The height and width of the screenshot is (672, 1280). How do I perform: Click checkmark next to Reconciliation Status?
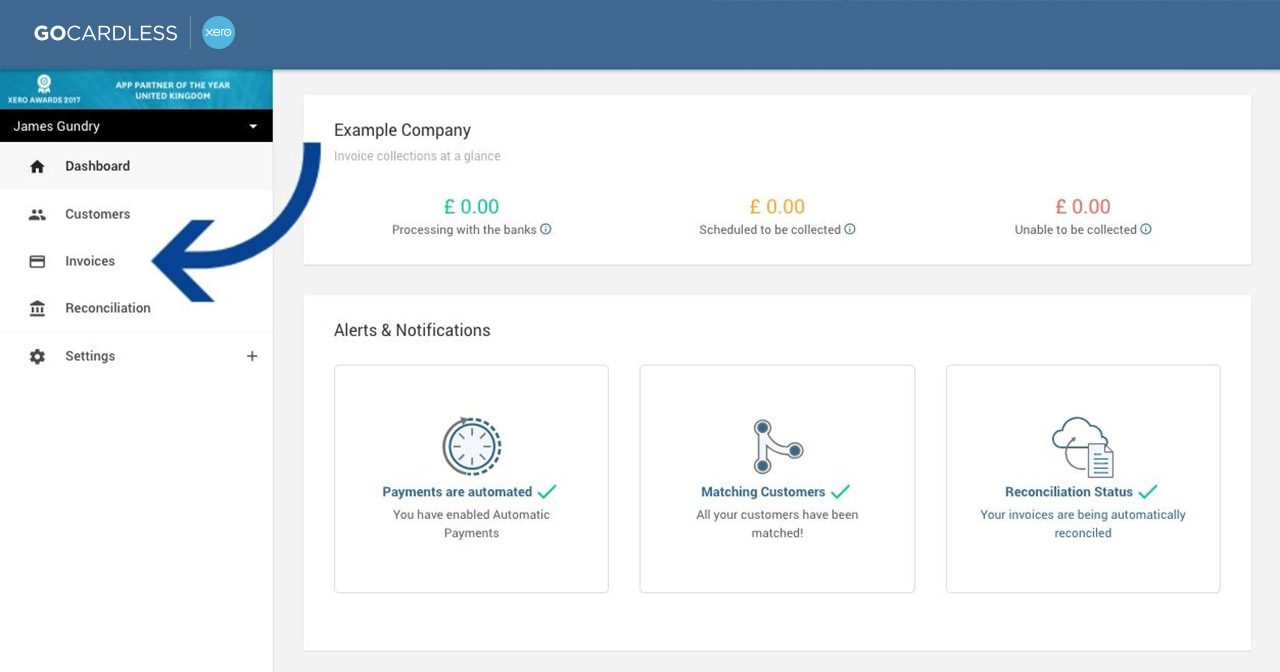coord(1148,491)
